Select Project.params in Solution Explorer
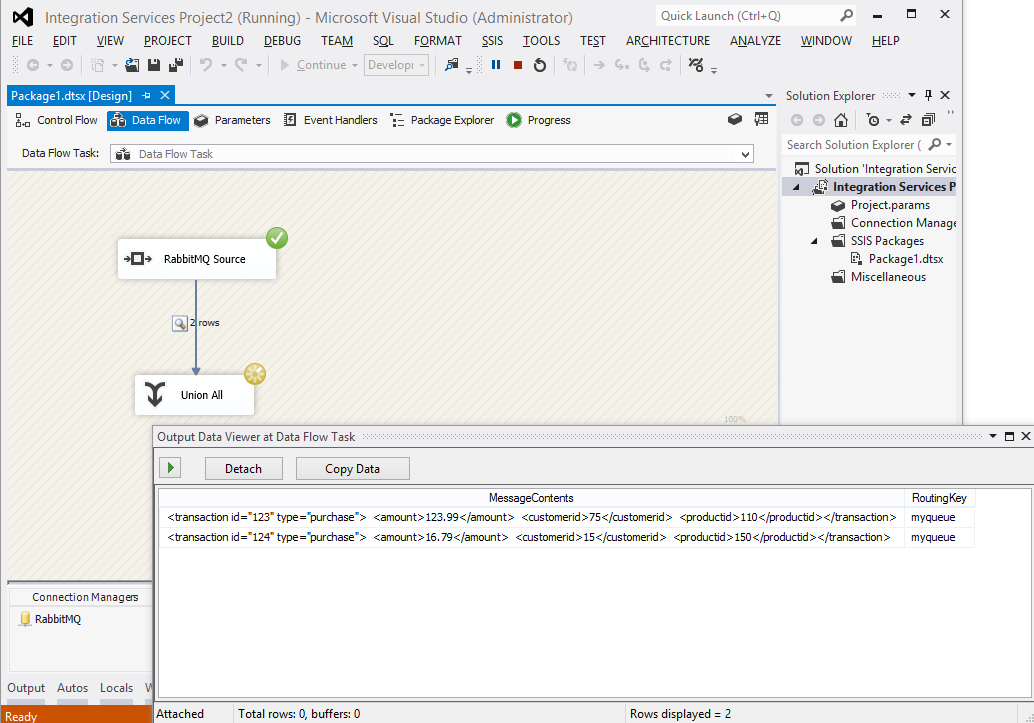 pos(890,205)
